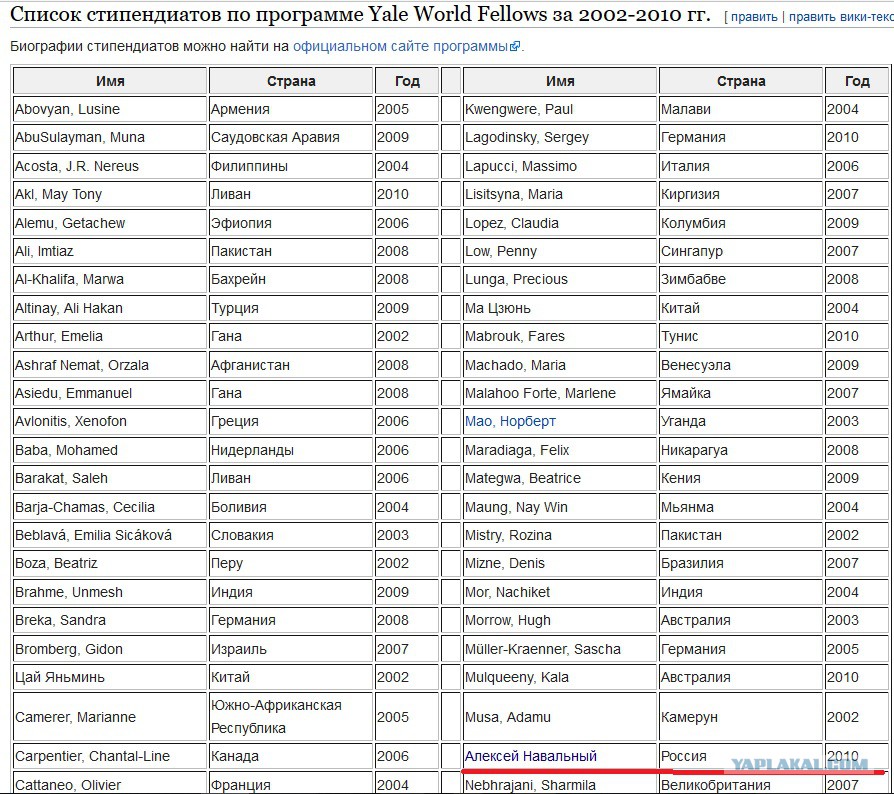Viewport: 894px width, 794px height.
Task: Select the cell Avlonitis, Xenofon
Action: pos(110,421)
